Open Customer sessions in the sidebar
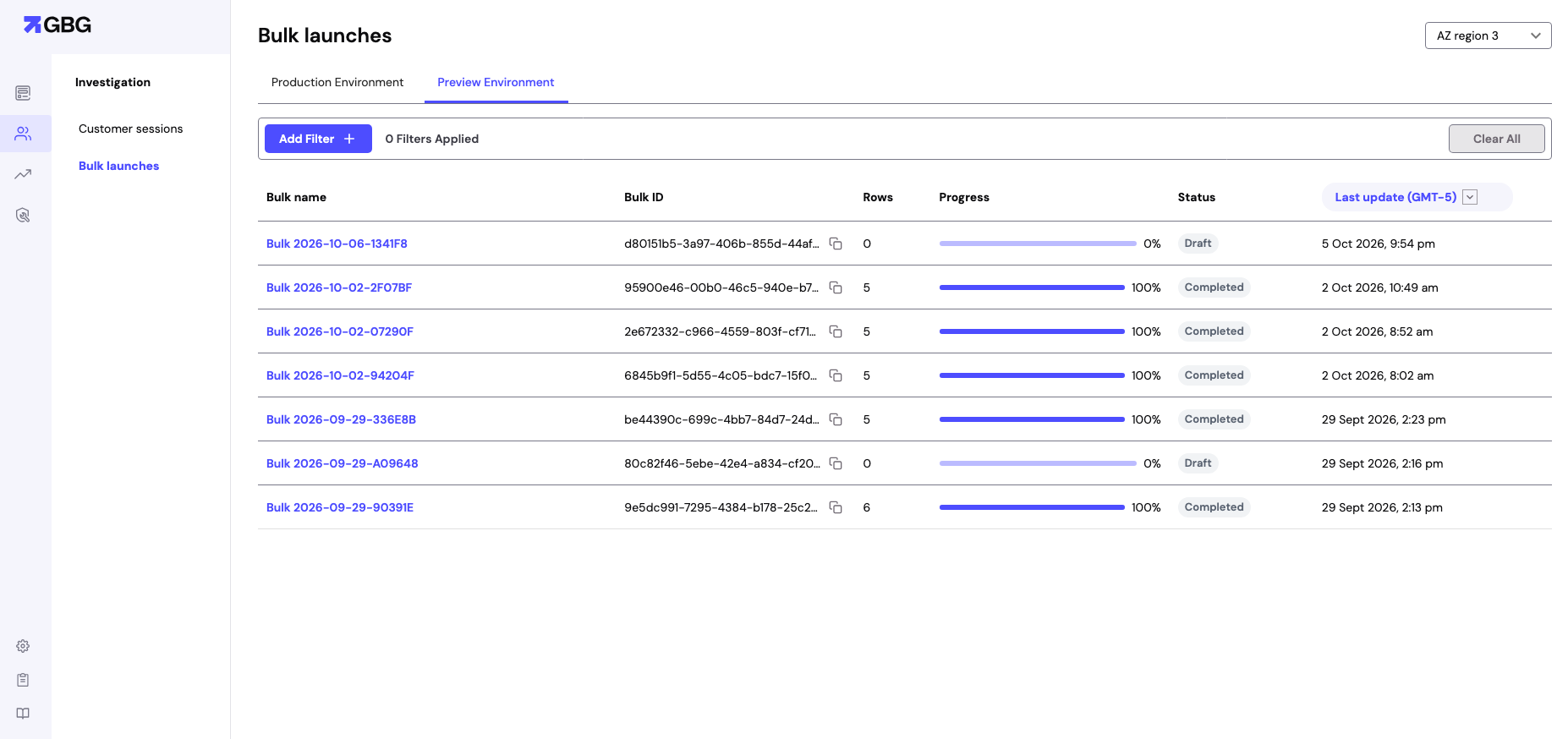 [x=130, y=129]
